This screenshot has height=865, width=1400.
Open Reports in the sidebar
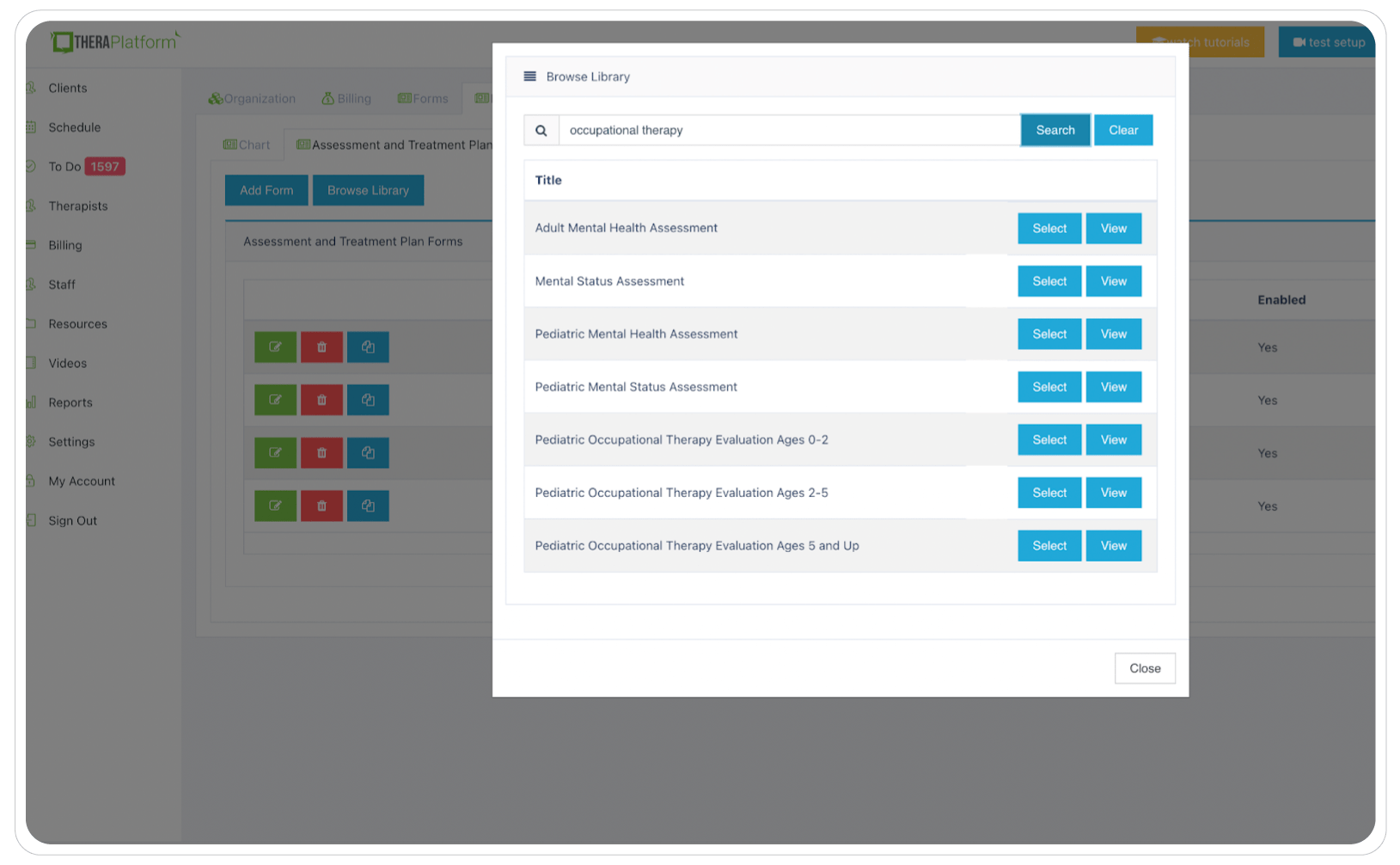[x=70, y=403]
